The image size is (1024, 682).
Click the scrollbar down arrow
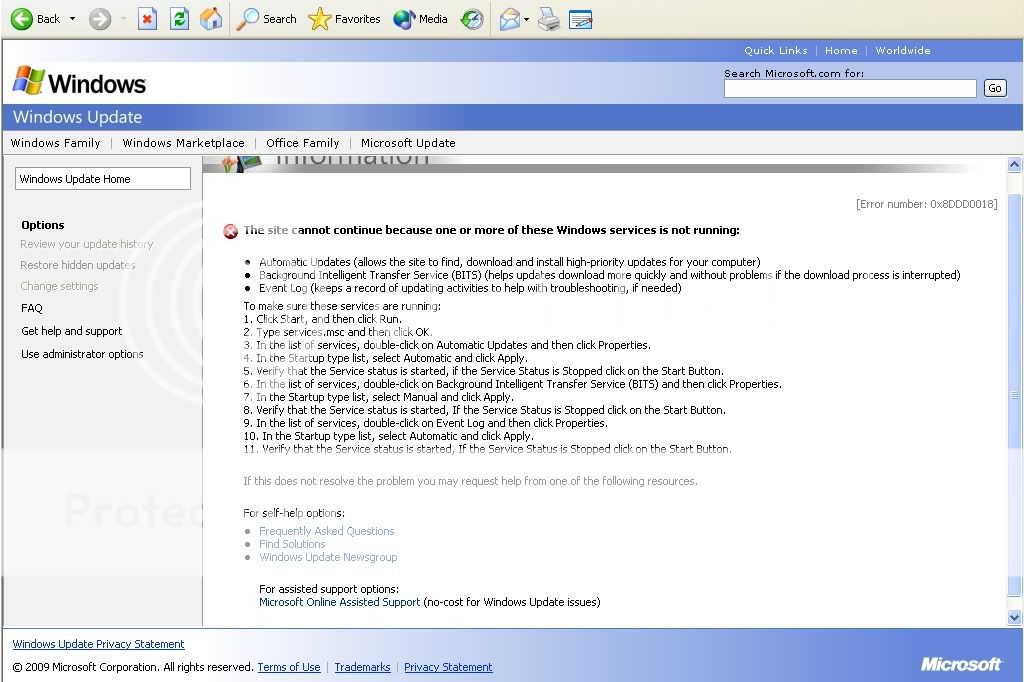tap(1014, 617)
